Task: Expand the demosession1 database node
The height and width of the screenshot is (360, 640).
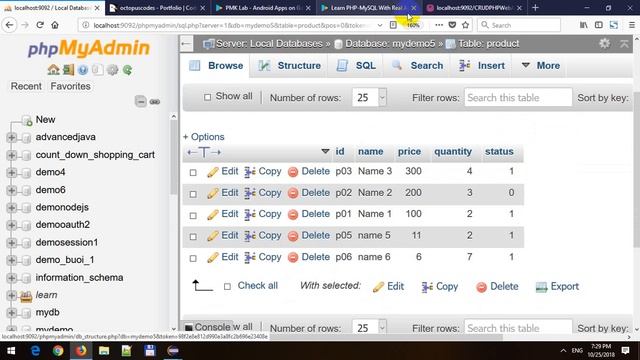Action: click(11, 243)
